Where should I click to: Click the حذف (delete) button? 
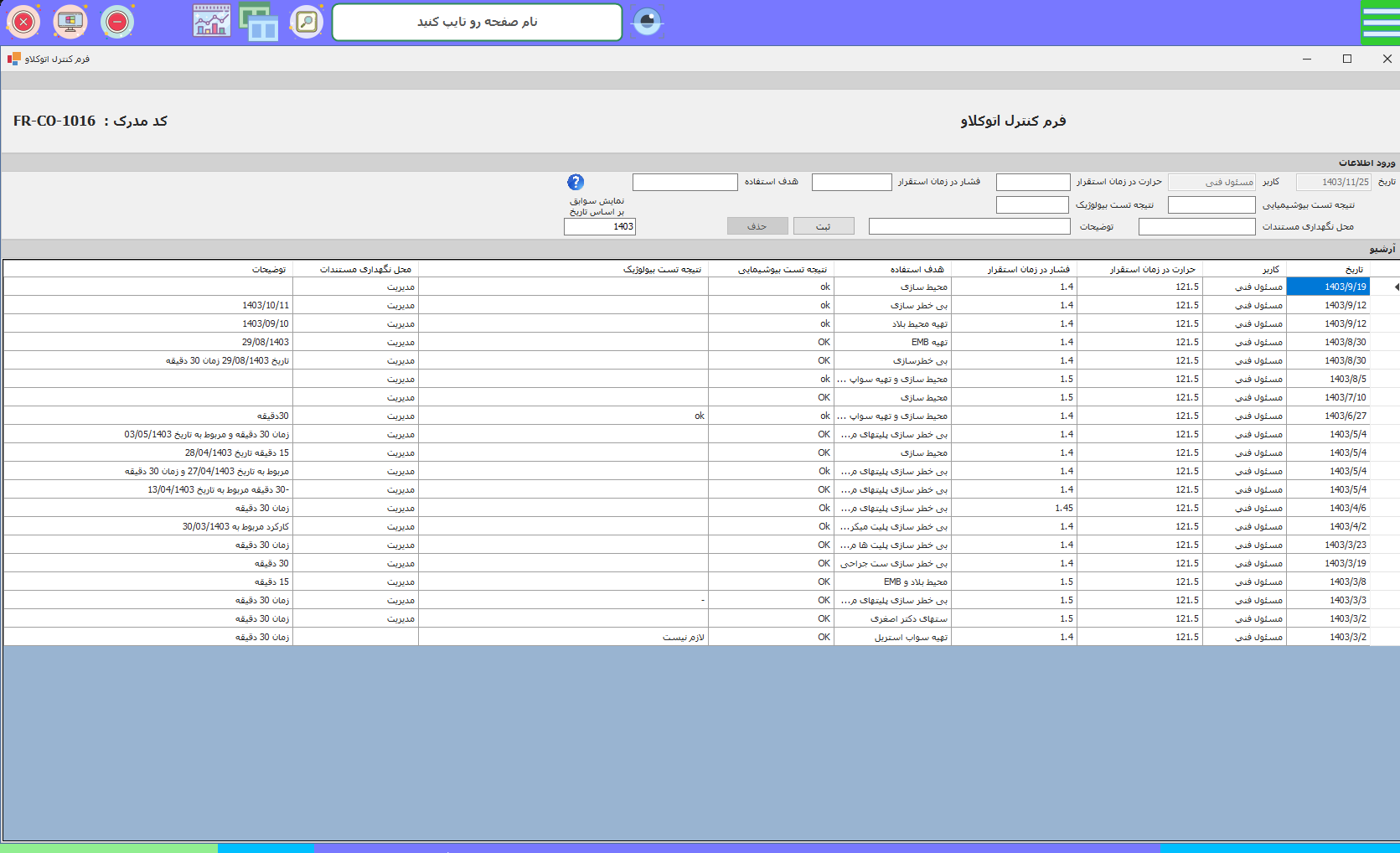757,226
